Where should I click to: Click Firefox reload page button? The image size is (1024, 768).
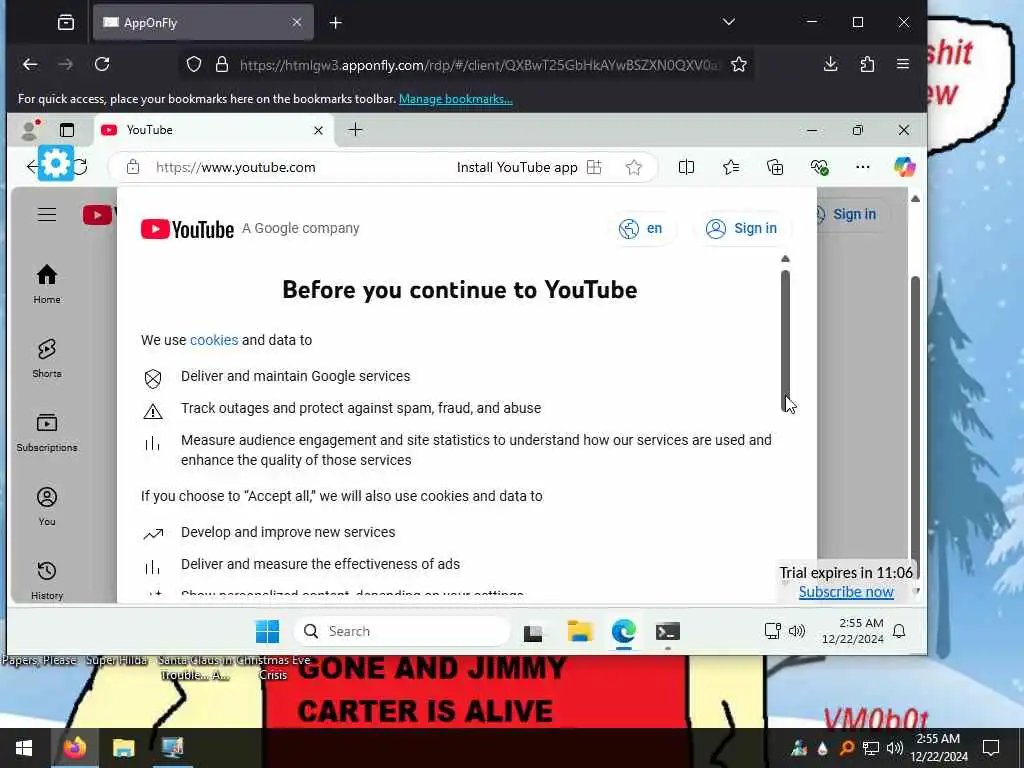point(102,64)
